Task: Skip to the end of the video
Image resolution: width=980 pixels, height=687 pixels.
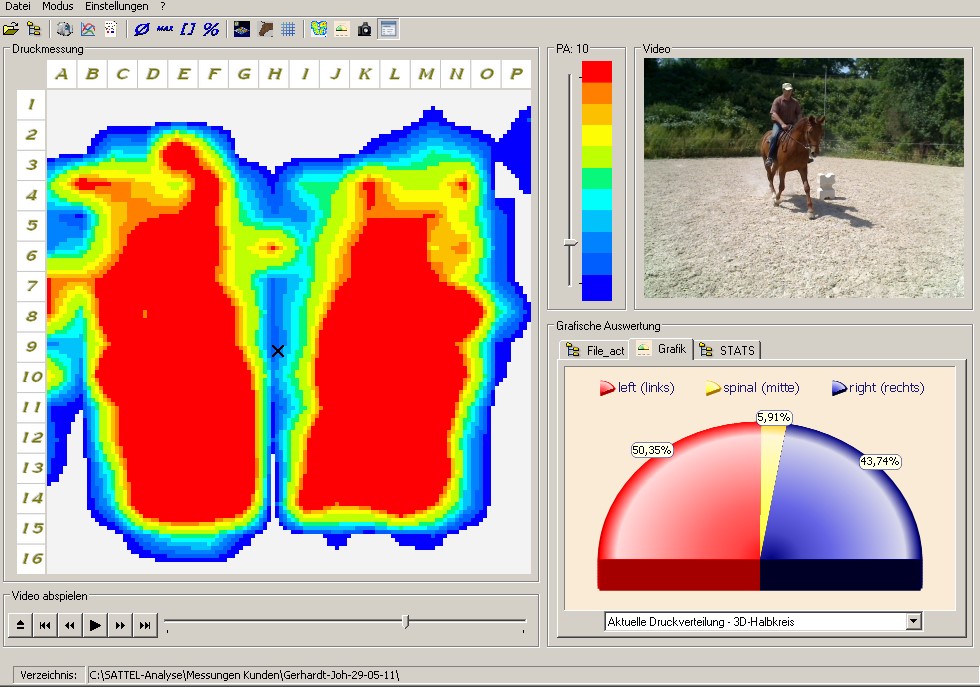Action: (x=146, y=625)
